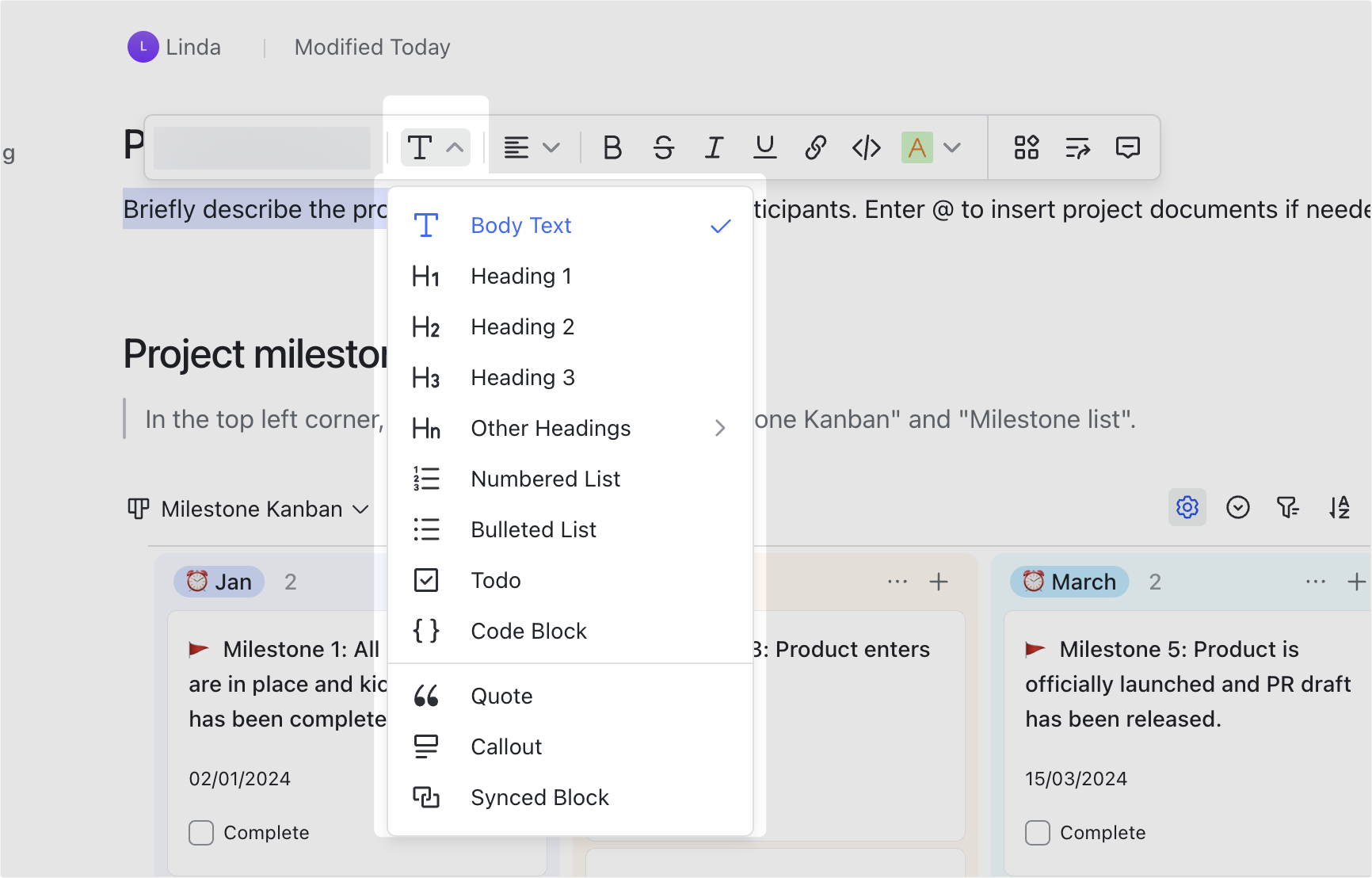This screenshot has width=1372, height=878.
Task: Click the Synced Block icon
Action: [426, 797]
